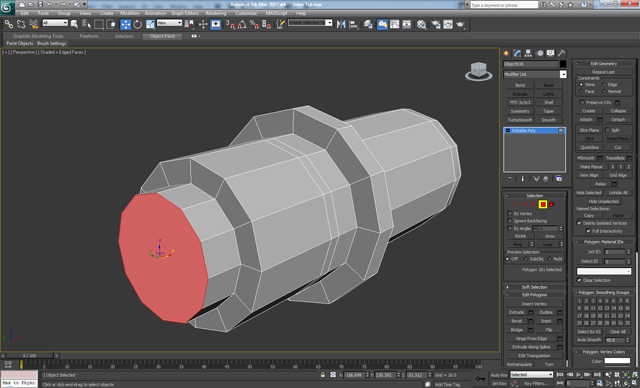The width and height of the screenshot is (640, 388).
Task: Collapse the Edit Polygons rollout
Action: coord(534,295)
